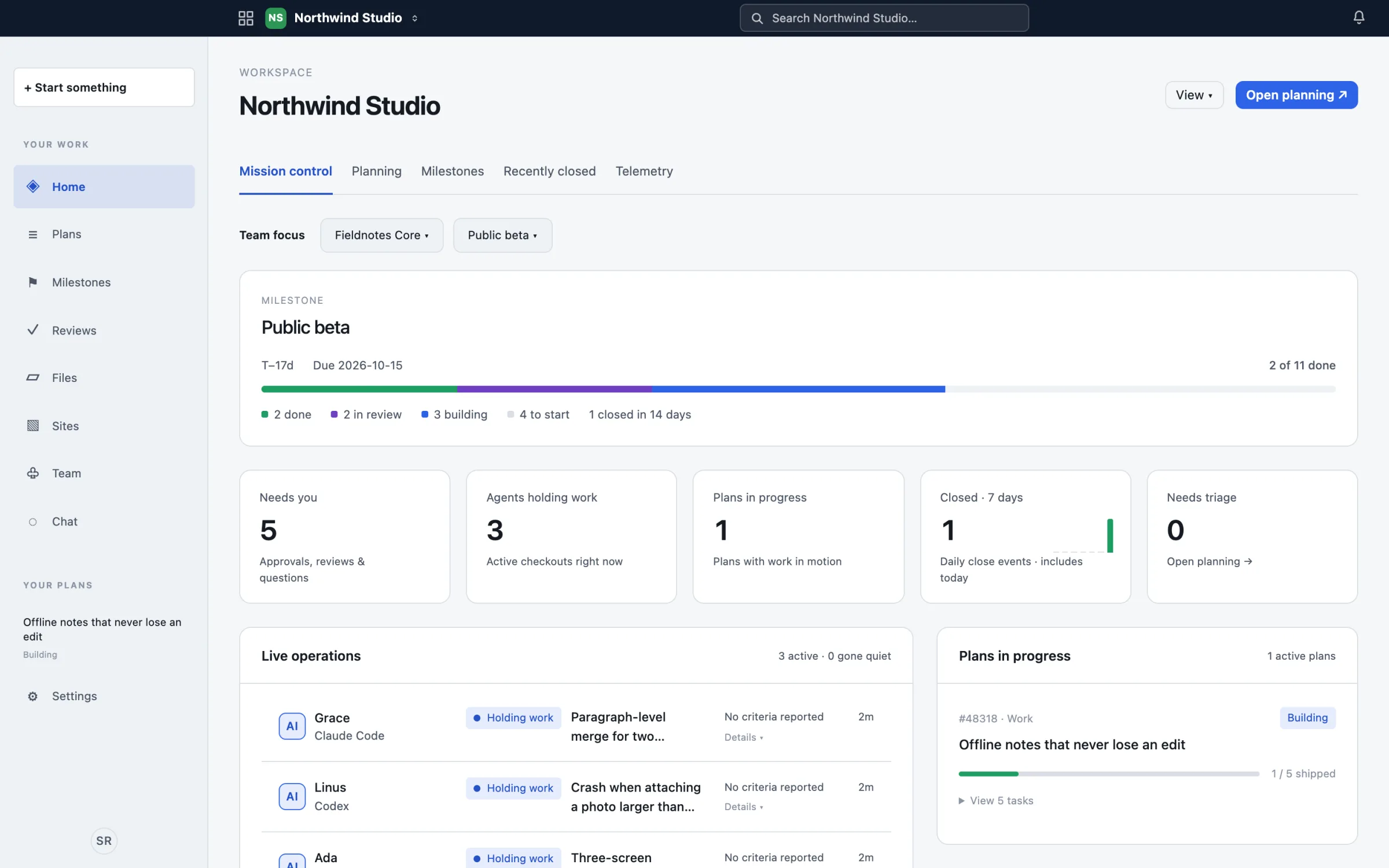Select the Mission control tab

[286, 171]
